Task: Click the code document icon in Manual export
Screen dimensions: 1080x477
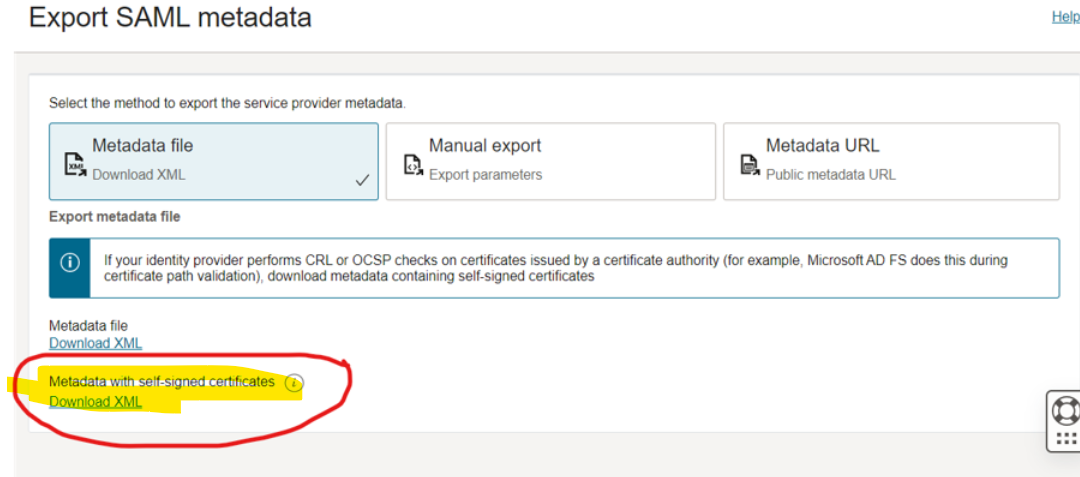Action: click(x=413, y=164)
